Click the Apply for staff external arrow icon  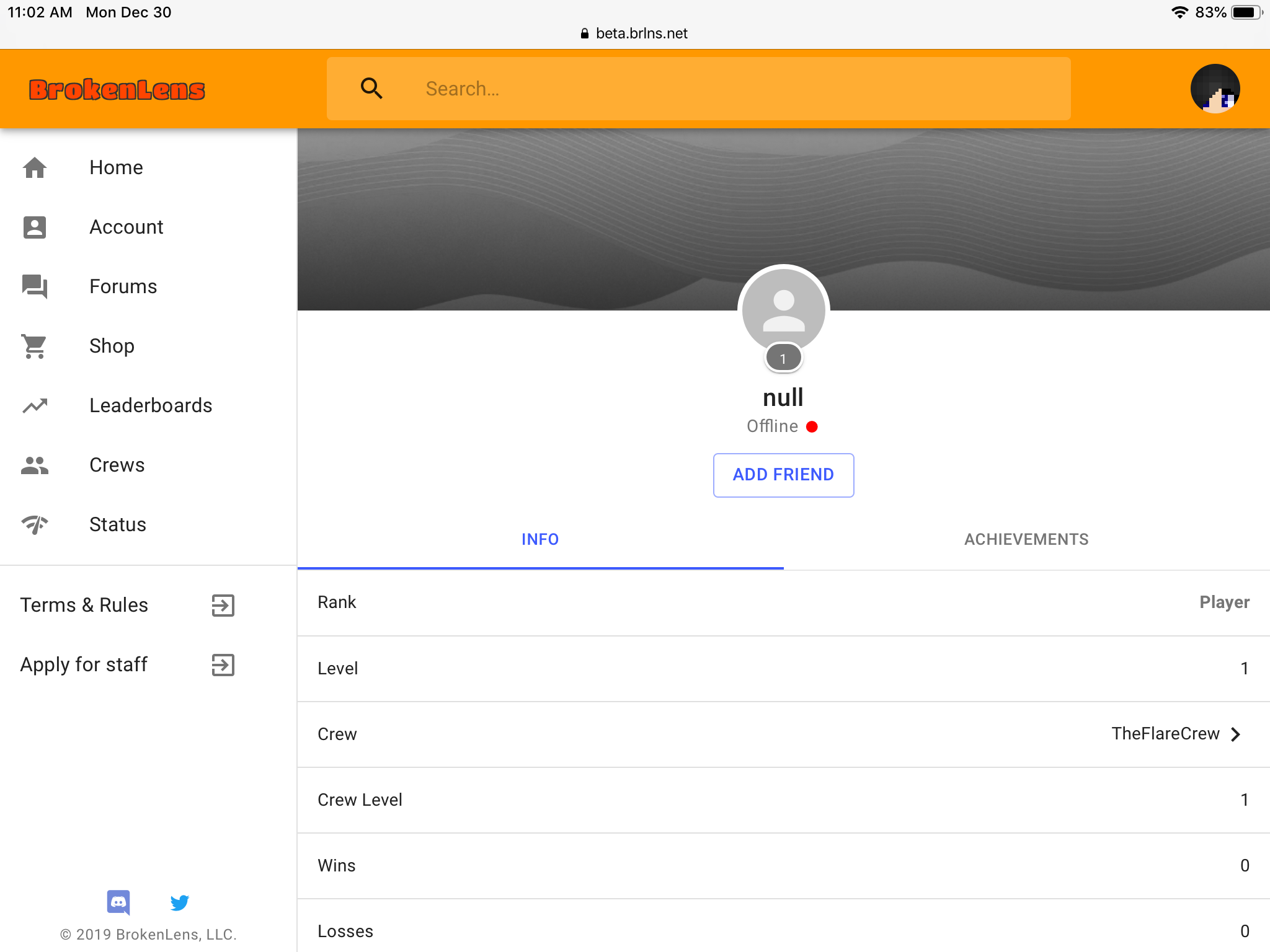pyautogui.click(x=223, y=664)
